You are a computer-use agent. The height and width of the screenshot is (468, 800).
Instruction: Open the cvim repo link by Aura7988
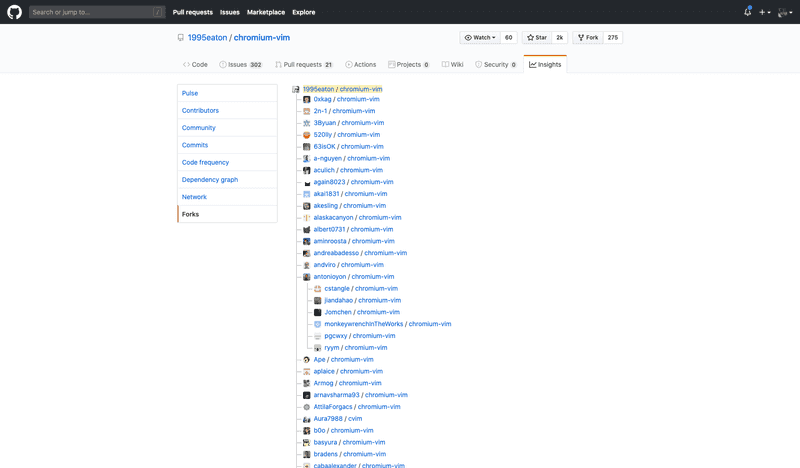point(355,418)
